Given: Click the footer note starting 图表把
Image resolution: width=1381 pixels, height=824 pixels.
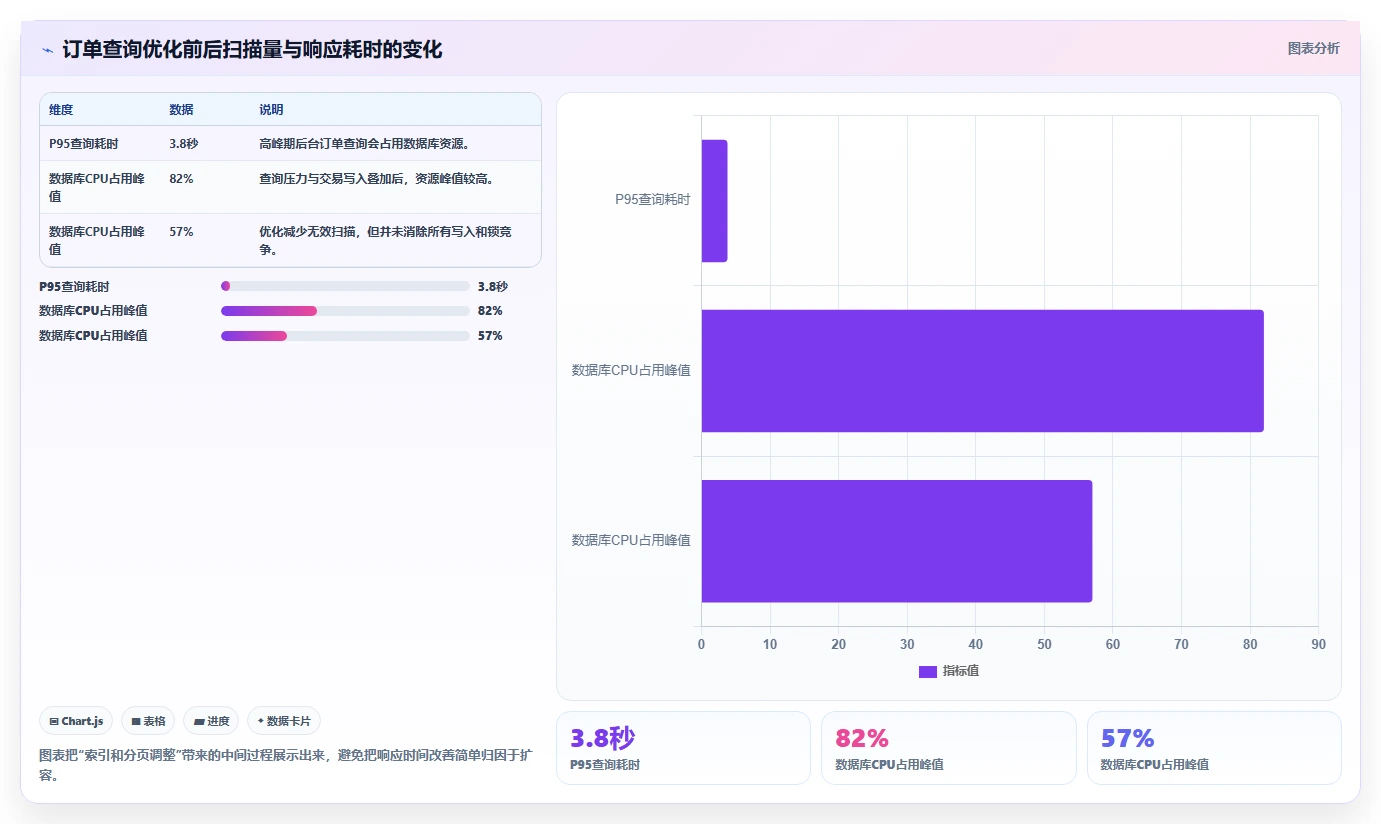Looking at the screenshot, I should [x=285, y=765].
